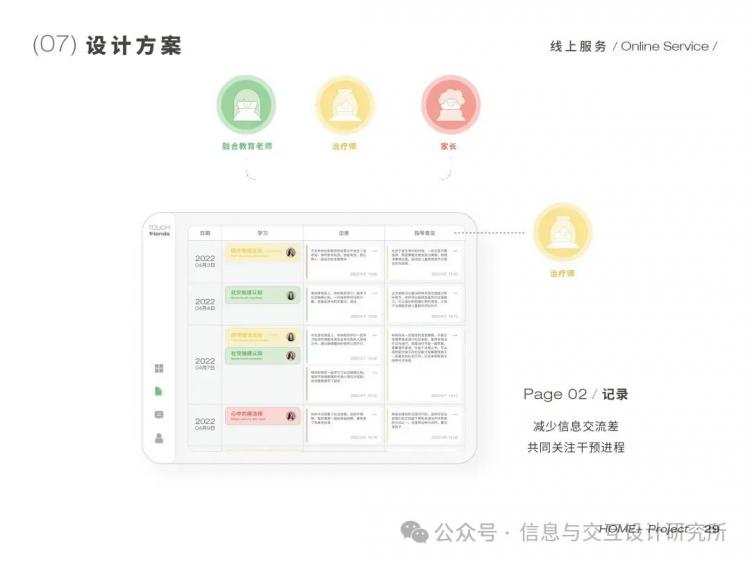Click the 2022 04月3日 date cell

click(x=205, y=261)
